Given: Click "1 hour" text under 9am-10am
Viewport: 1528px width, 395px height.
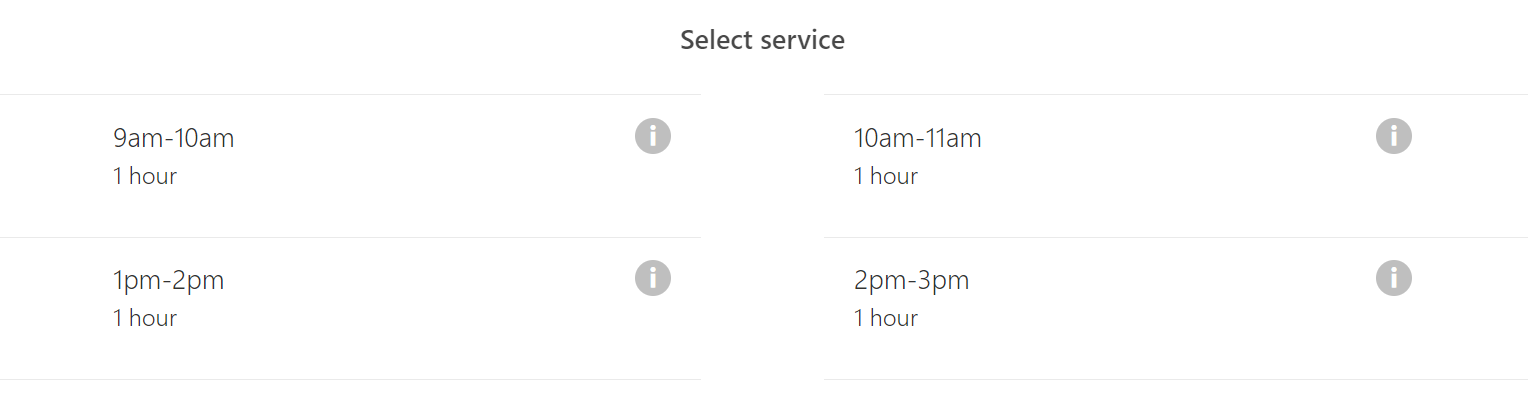Looking at the screenshot, I should click(145, 176).
